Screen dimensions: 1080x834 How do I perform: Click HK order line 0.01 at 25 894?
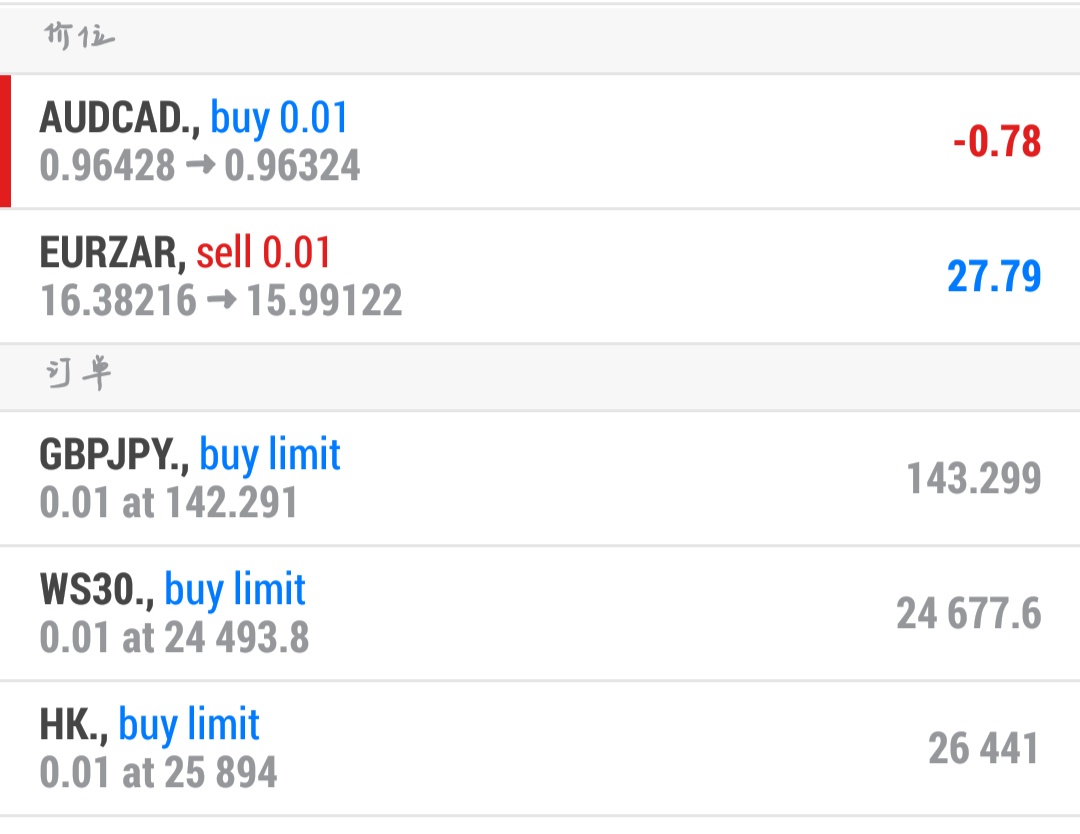click(158, 773)
